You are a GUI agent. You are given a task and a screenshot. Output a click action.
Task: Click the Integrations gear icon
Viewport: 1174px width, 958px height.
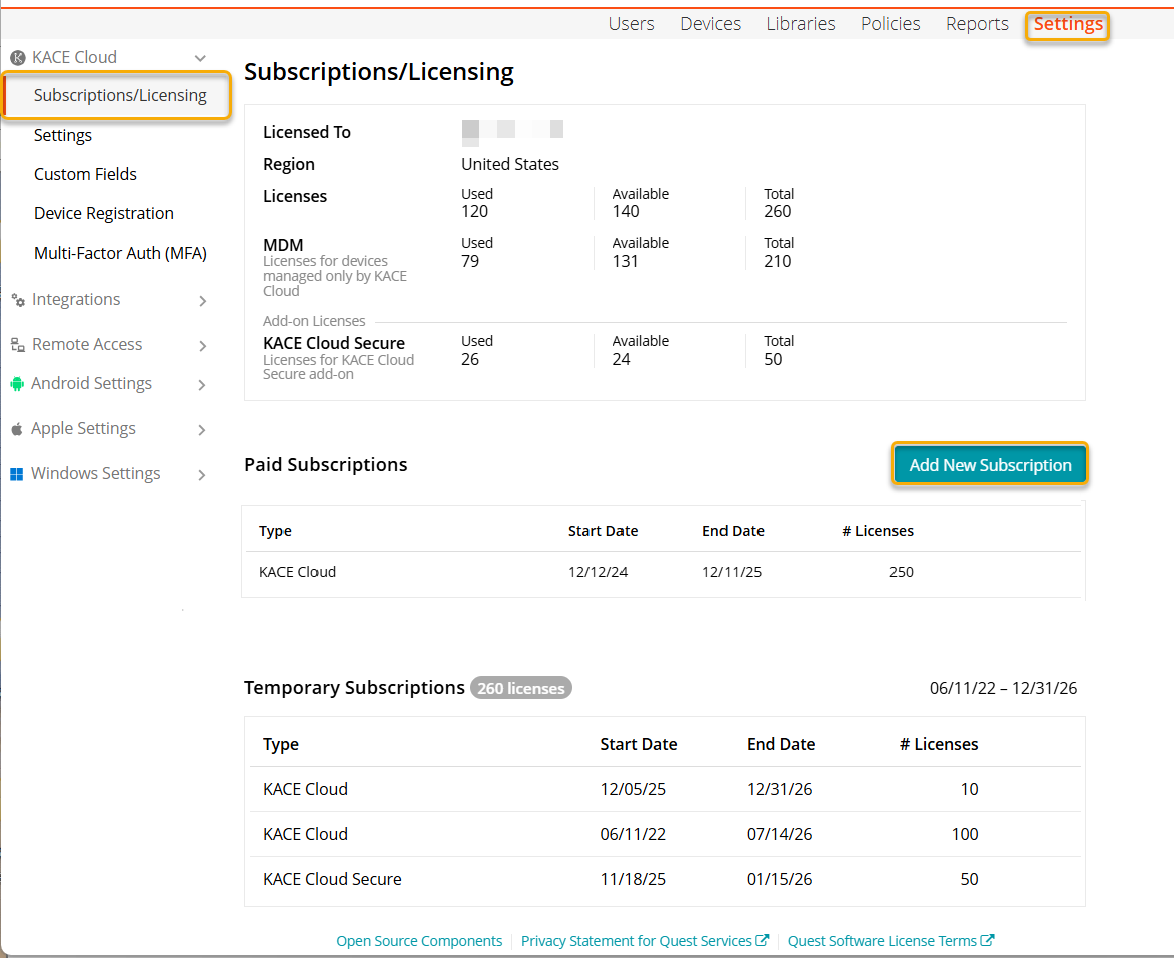point(17,300)
